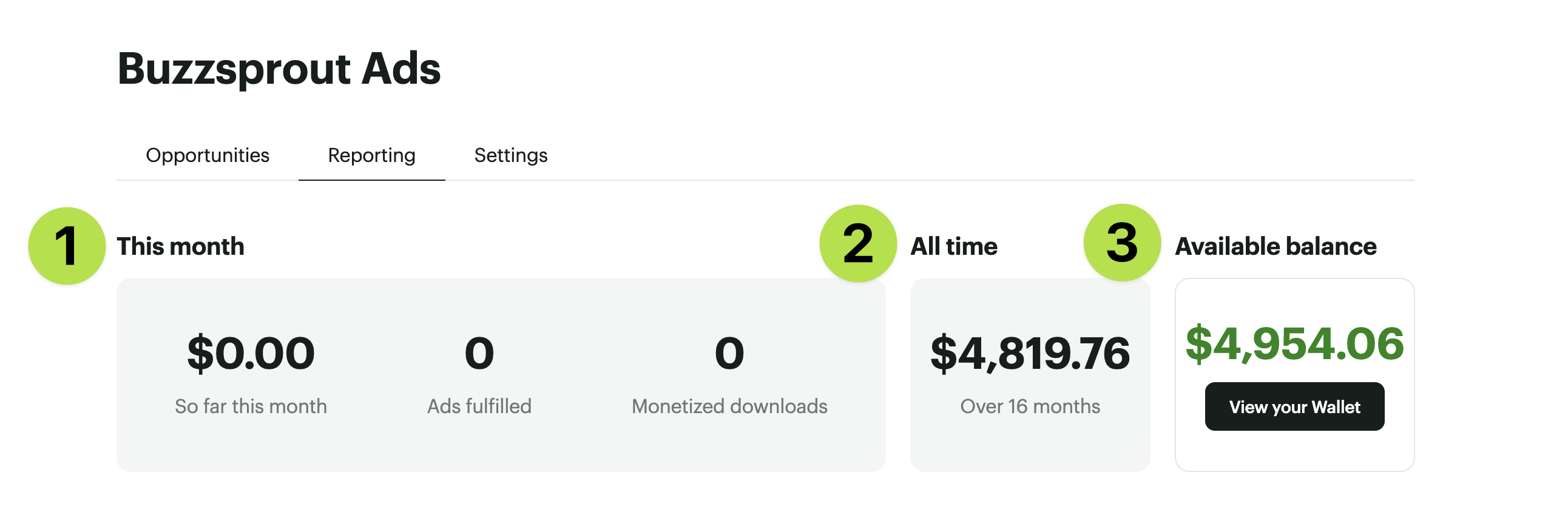Click the This month heading

tap(180, 246)
